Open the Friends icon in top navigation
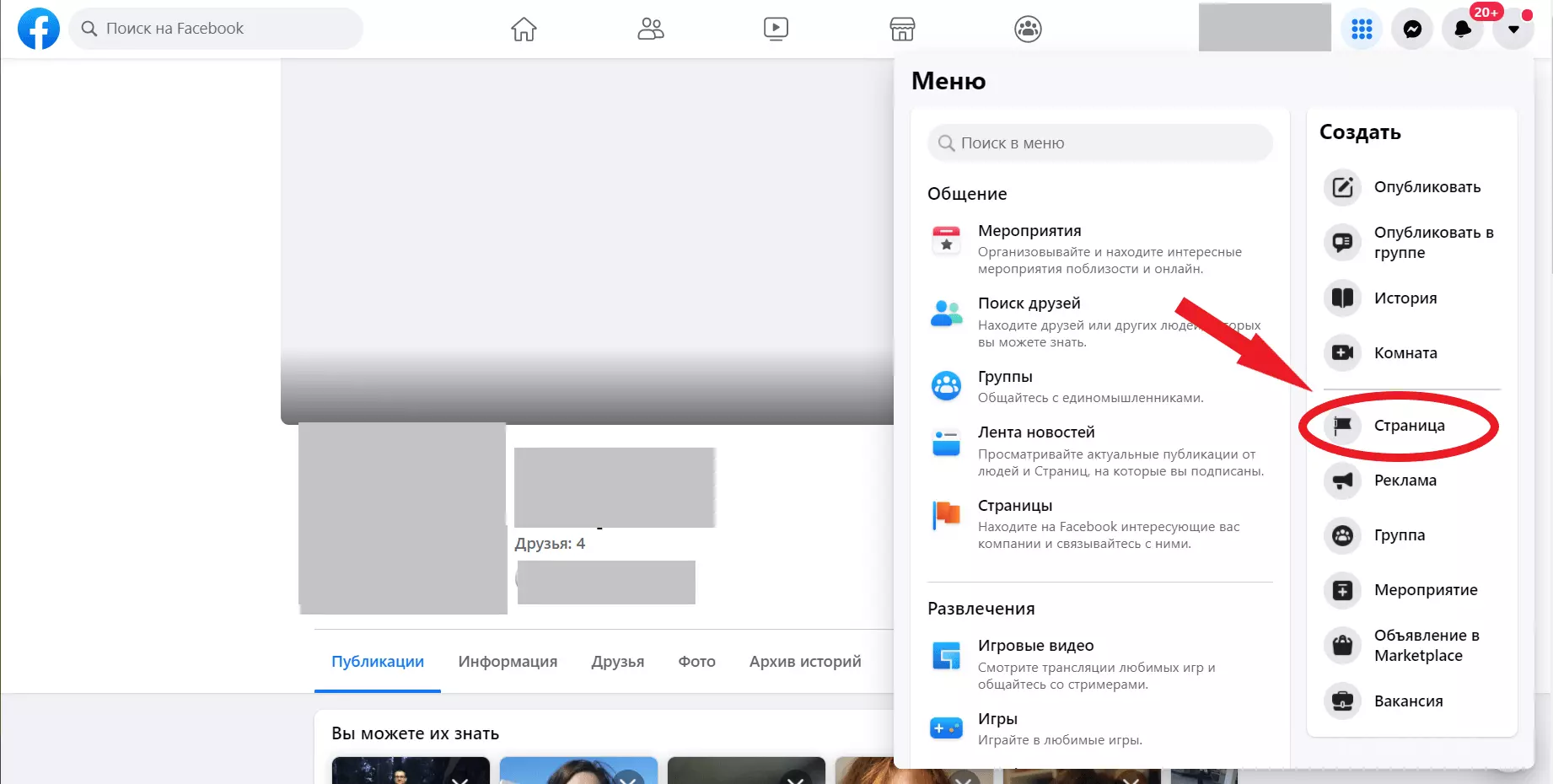Viewport: 1553px width, 784px height. tap(650, 29)
